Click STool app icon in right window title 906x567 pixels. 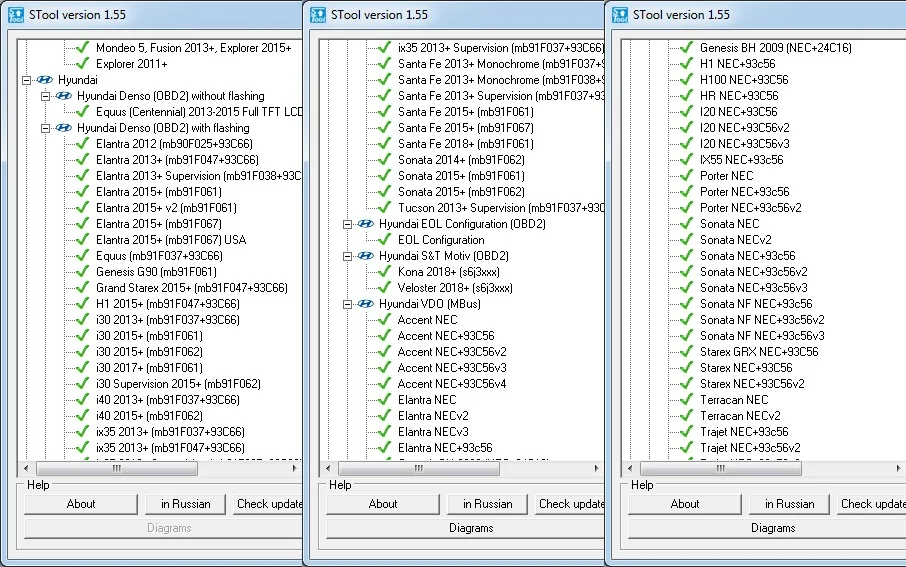[x=620, y=15]
